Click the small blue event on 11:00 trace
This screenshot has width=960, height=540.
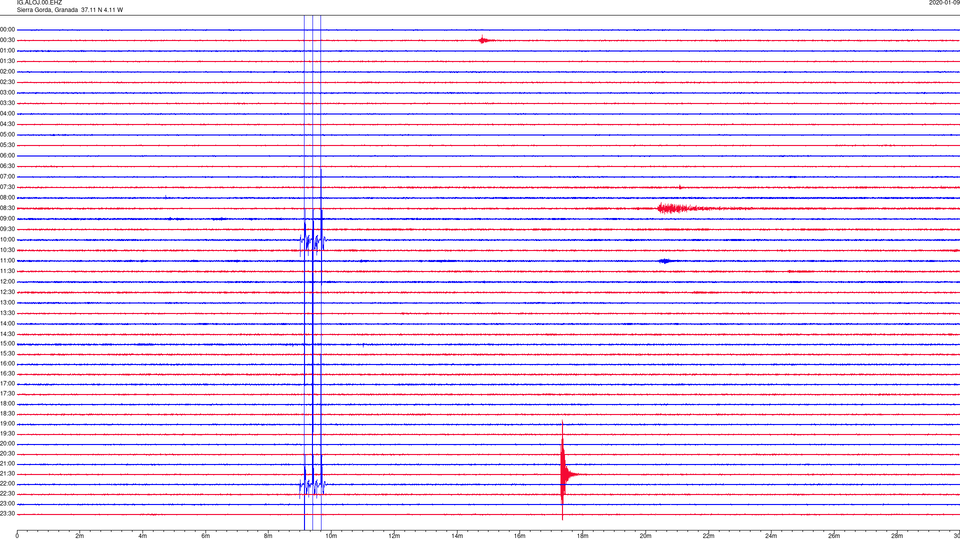pos(666,261)
